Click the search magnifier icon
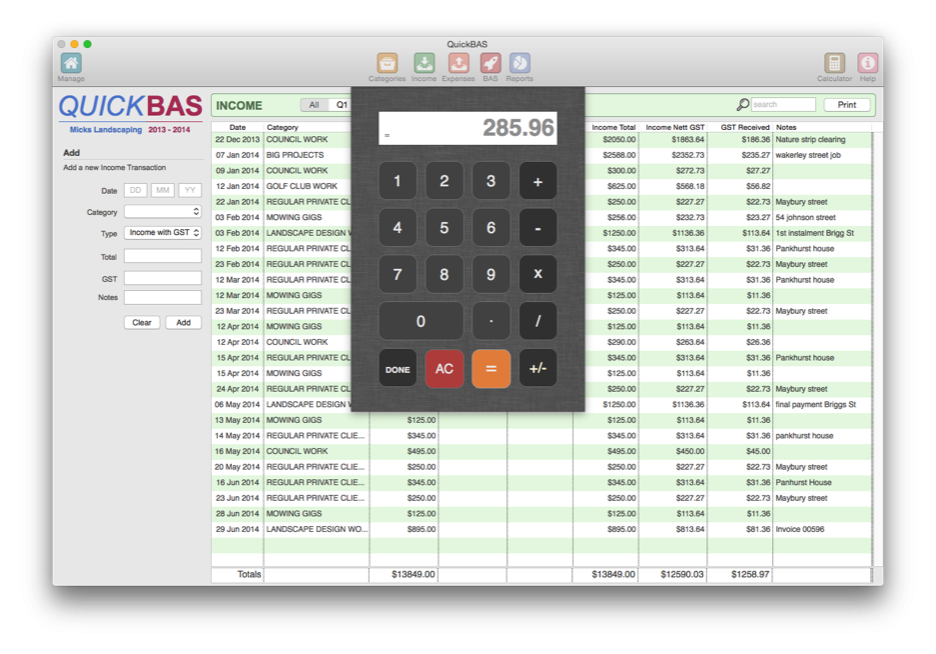Screen dimensions: 936x654 click(x=741, y=104)
